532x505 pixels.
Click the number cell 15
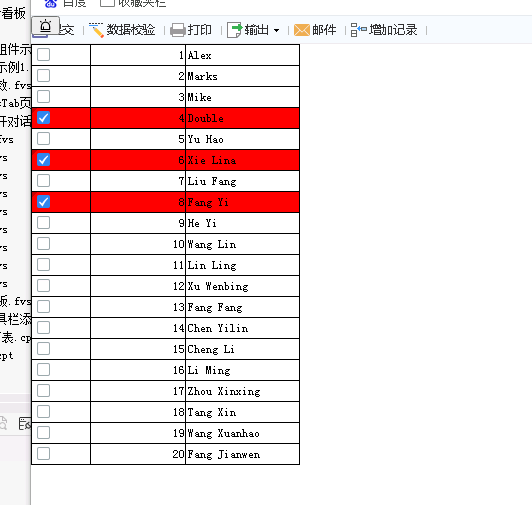point(138,349)
